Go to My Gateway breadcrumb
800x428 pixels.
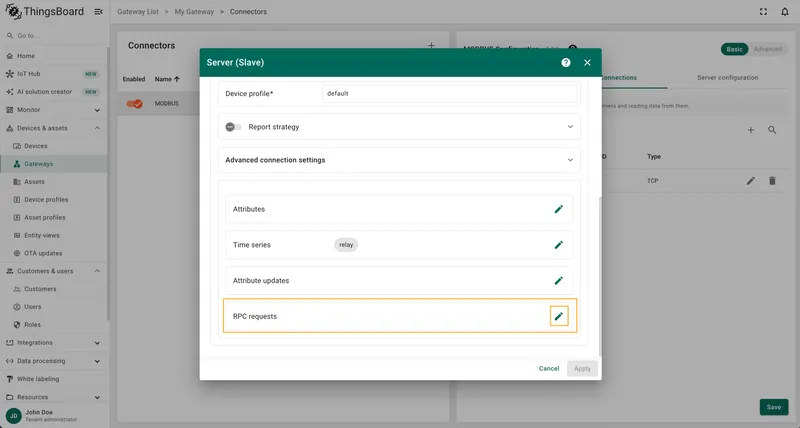click(x=194, y=12)
